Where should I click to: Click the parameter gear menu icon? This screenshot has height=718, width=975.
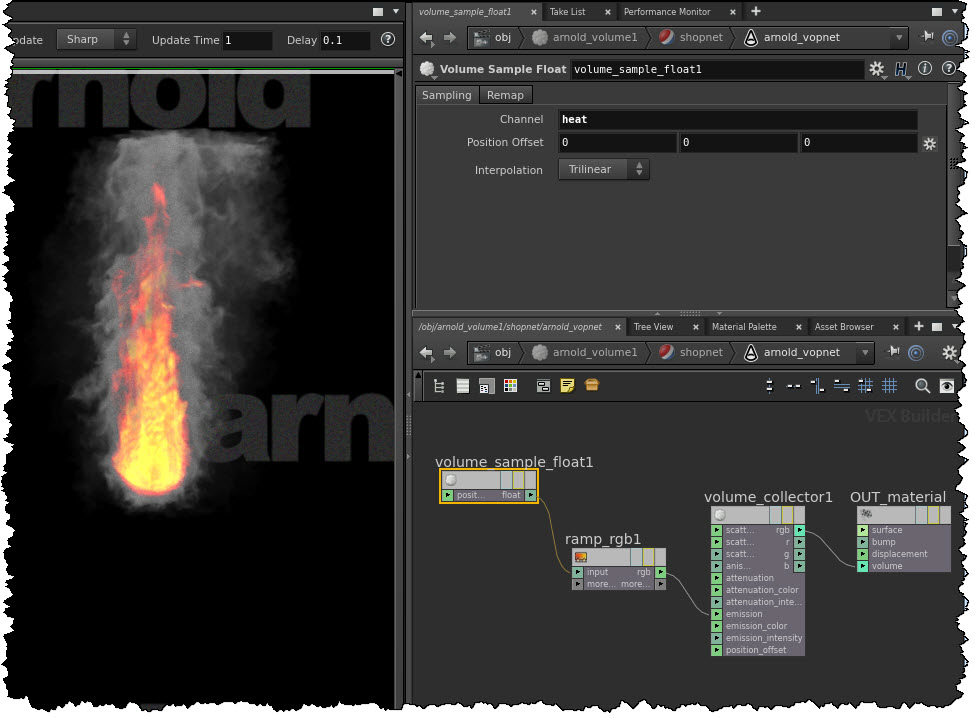[x=877, y=69]
